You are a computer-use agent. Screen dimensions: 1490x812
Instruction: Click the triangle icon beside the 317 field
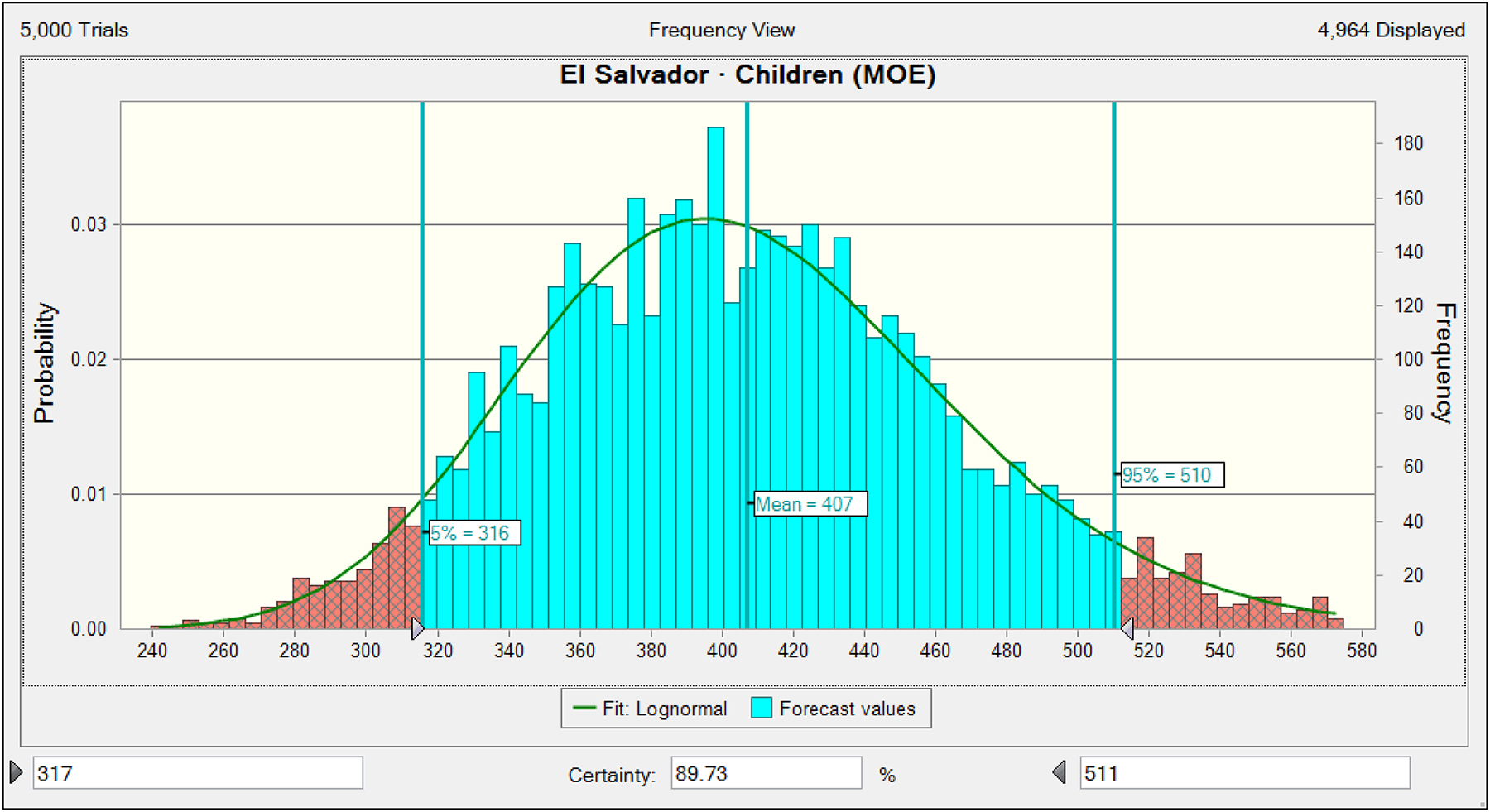coord(17,772)
